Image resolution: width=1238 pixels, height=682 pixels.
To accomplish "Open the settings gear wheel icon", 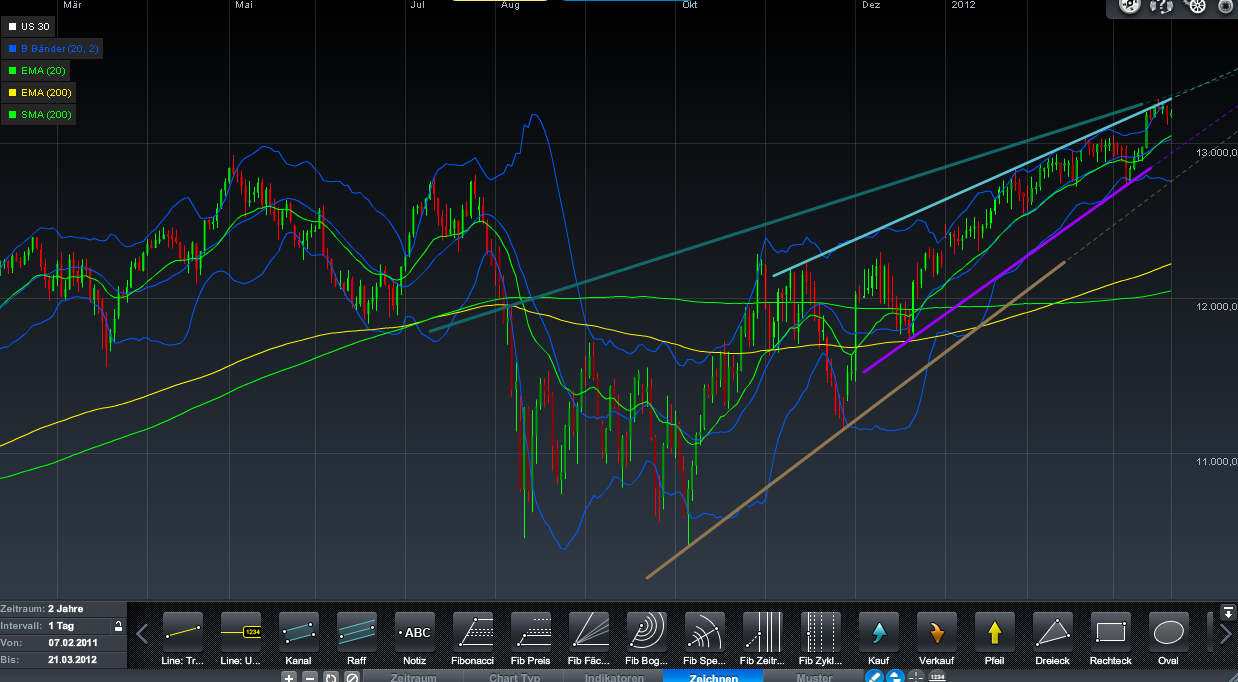I will (1194, 7).
